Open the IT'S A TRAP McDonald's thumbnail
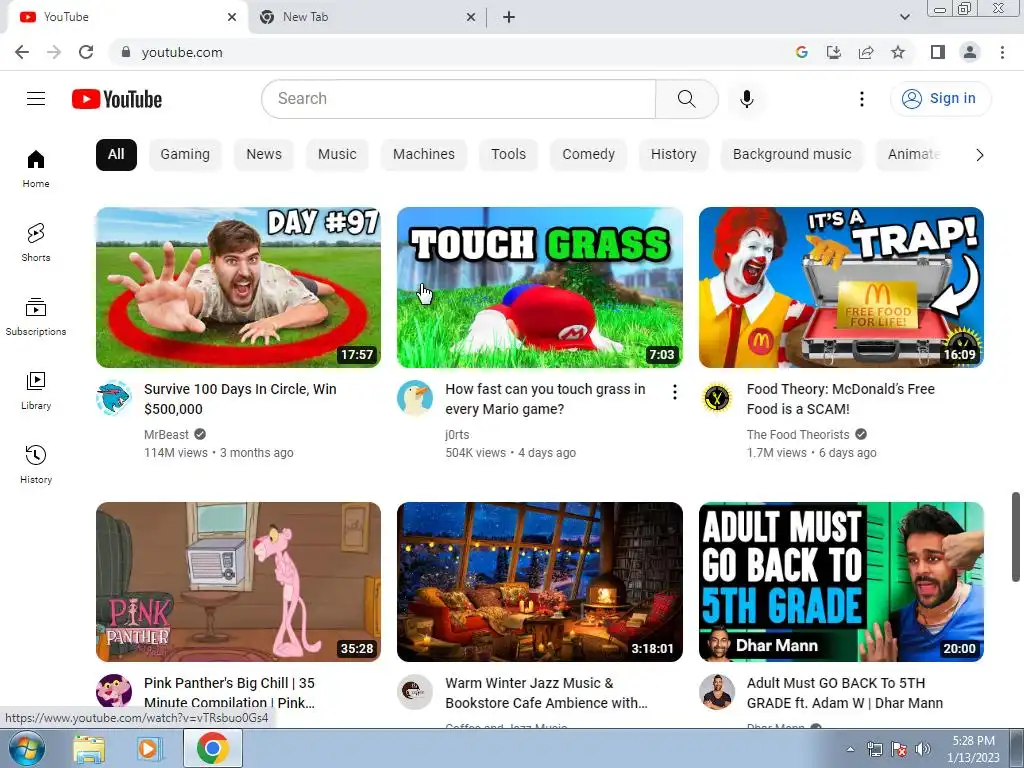 [x=841, y=287]
